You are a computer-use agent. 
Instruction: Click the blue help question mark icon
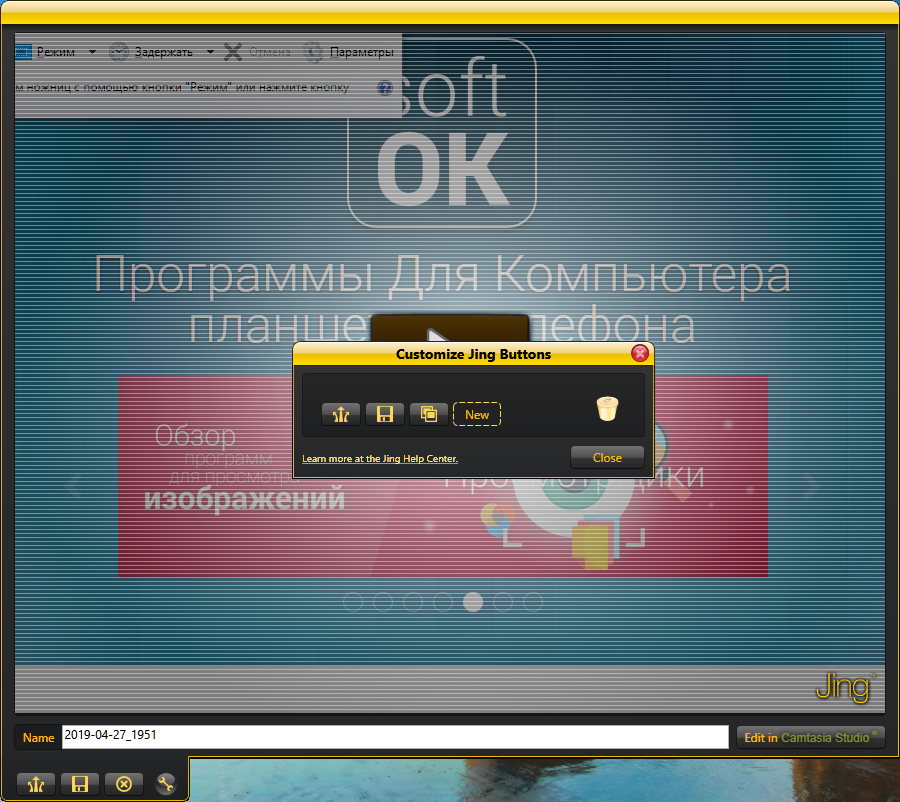(x=385, y=88)
